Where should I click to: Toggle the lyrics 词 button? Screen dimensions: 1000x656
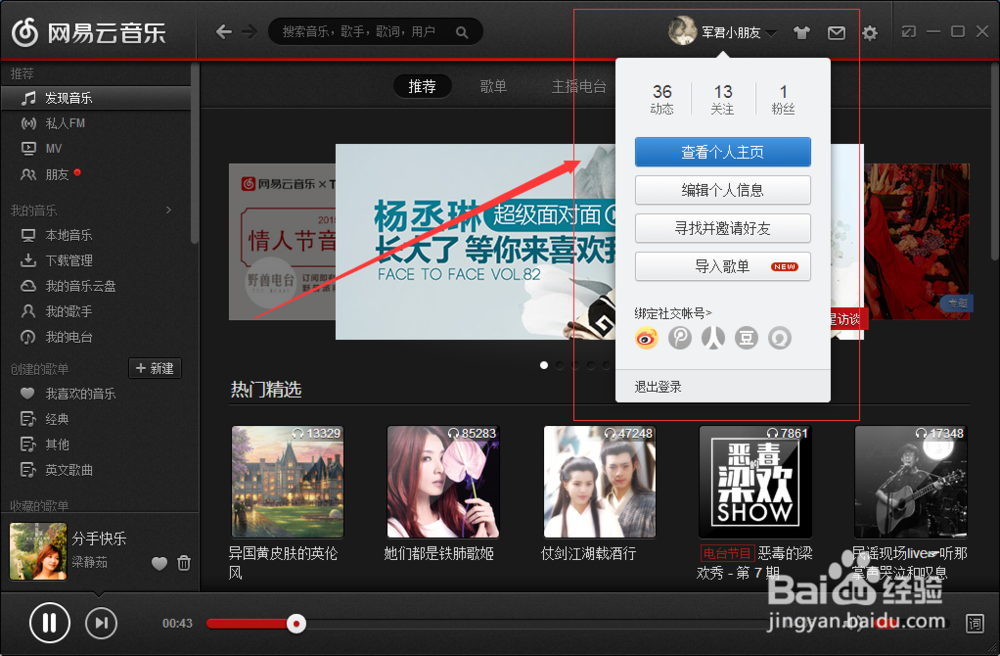[x=974, y=623]
